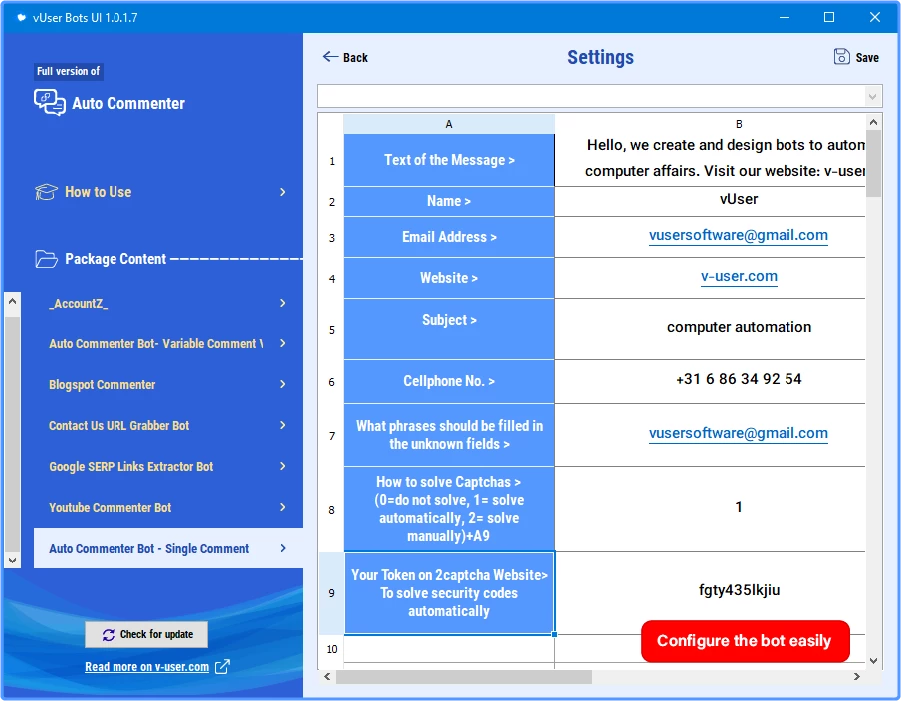Click the message text cell in column B

[x=710, y=160]
